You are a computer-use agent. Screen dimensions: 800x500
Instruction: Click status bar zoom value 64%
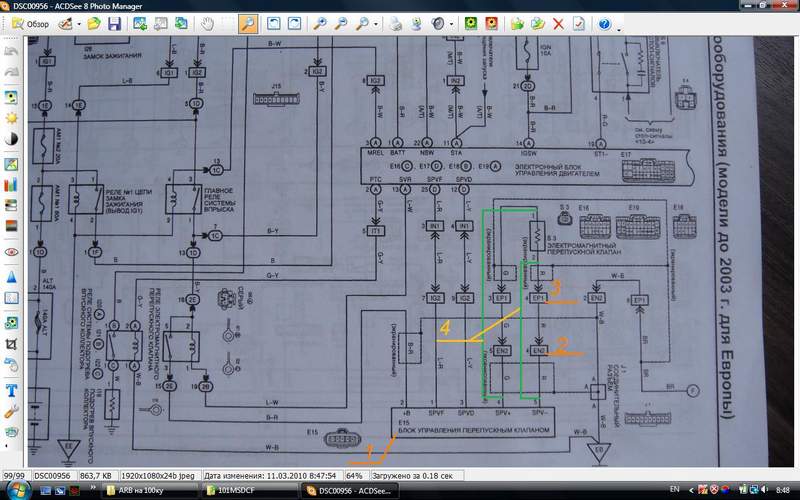click(354, 476)
